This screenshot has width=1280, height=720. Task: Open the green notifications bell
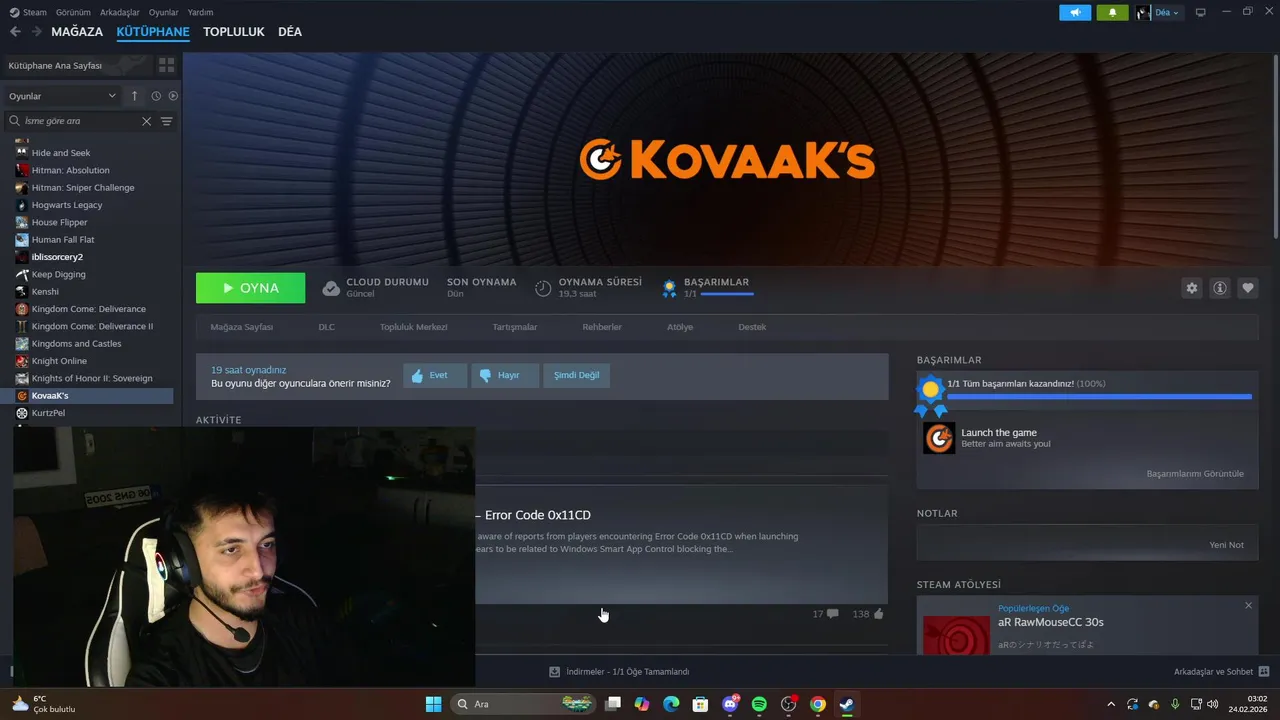tap(1112, 12)
